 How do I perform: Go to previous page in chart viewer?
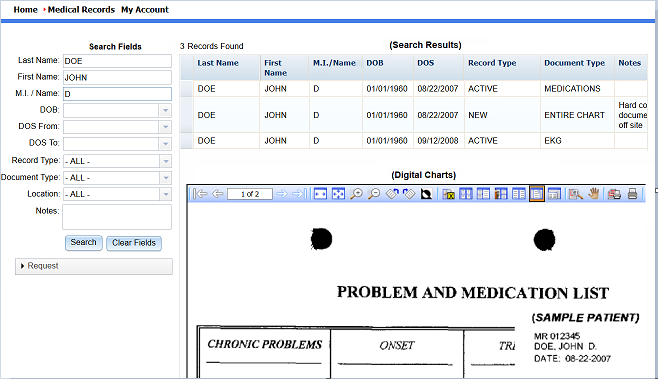pos(218,193)
